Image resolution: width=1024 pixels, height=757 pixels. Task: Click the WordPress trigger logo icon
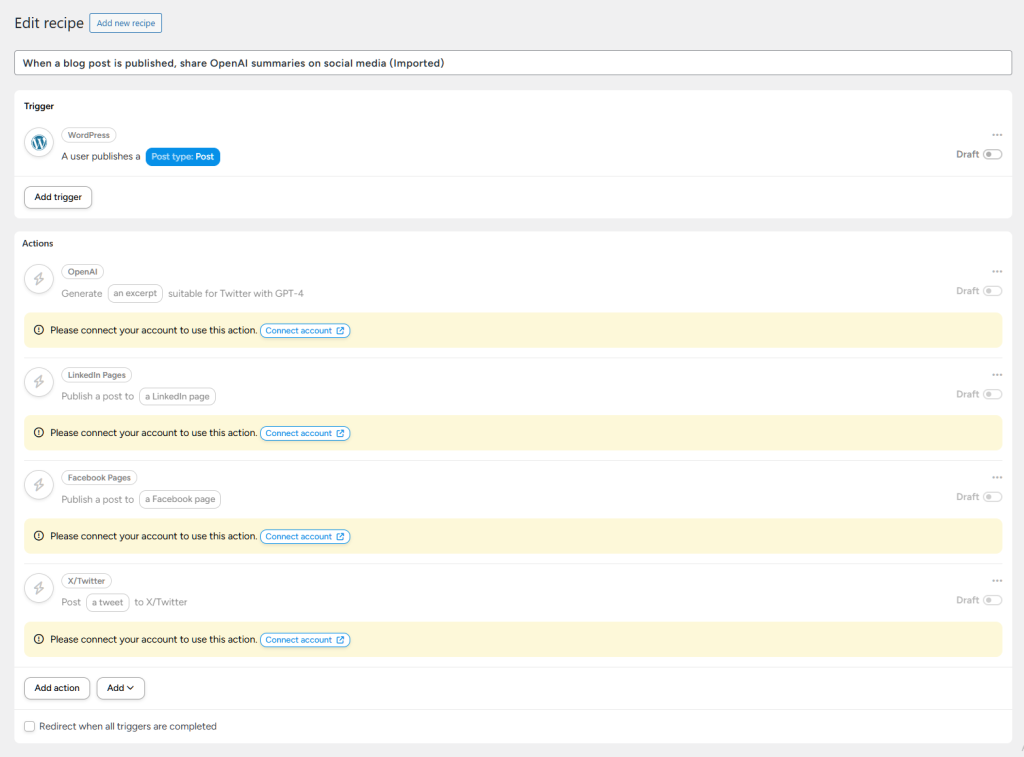coord(38,143)
